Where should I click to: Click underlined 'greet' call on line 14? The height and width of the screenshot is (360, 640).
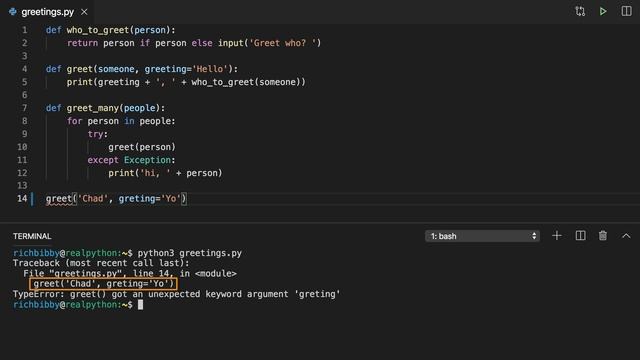point(59,199)
